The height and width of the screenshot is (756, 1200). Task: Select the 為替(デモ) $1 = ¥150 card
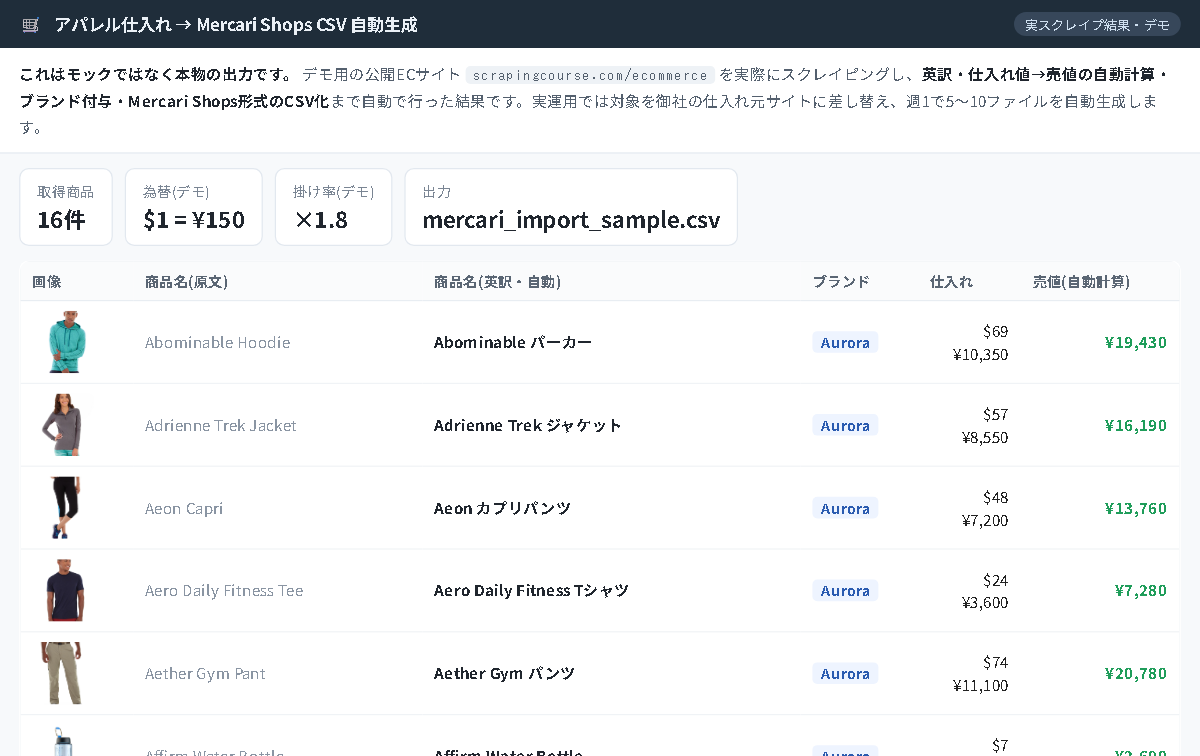(194, 207)
